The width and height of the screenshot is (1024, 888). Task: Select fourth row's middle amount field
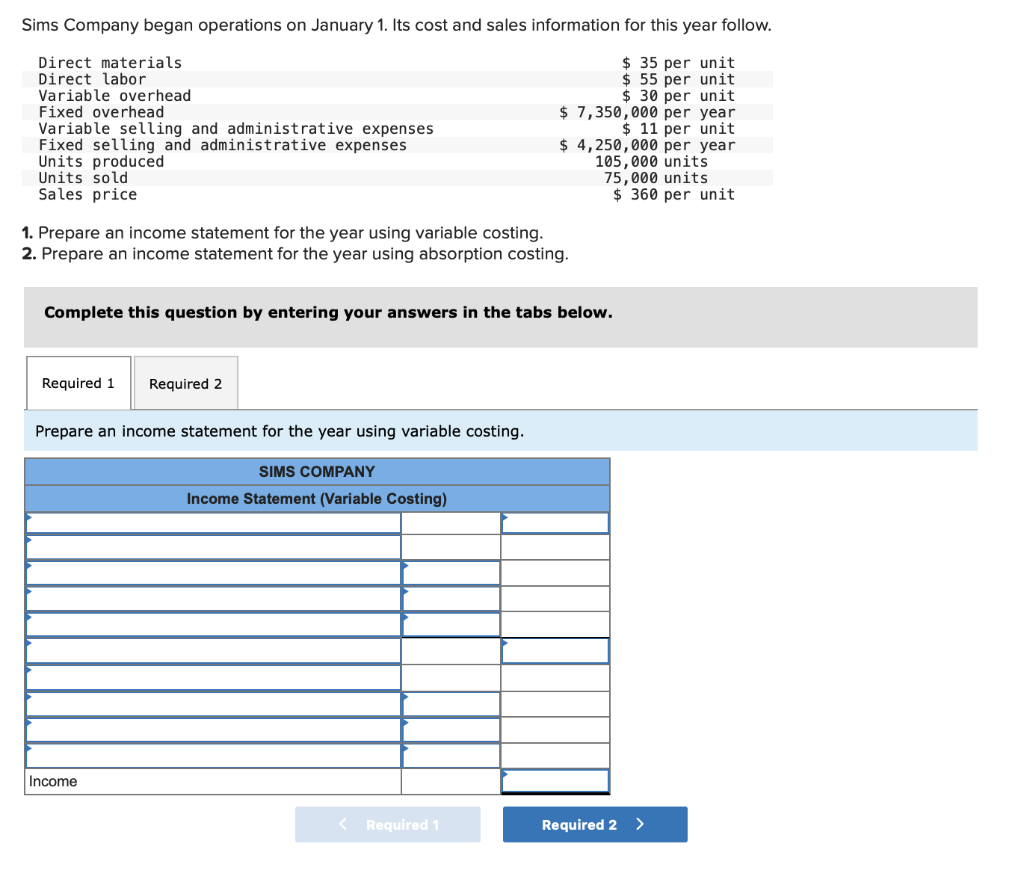click(451, 599)
